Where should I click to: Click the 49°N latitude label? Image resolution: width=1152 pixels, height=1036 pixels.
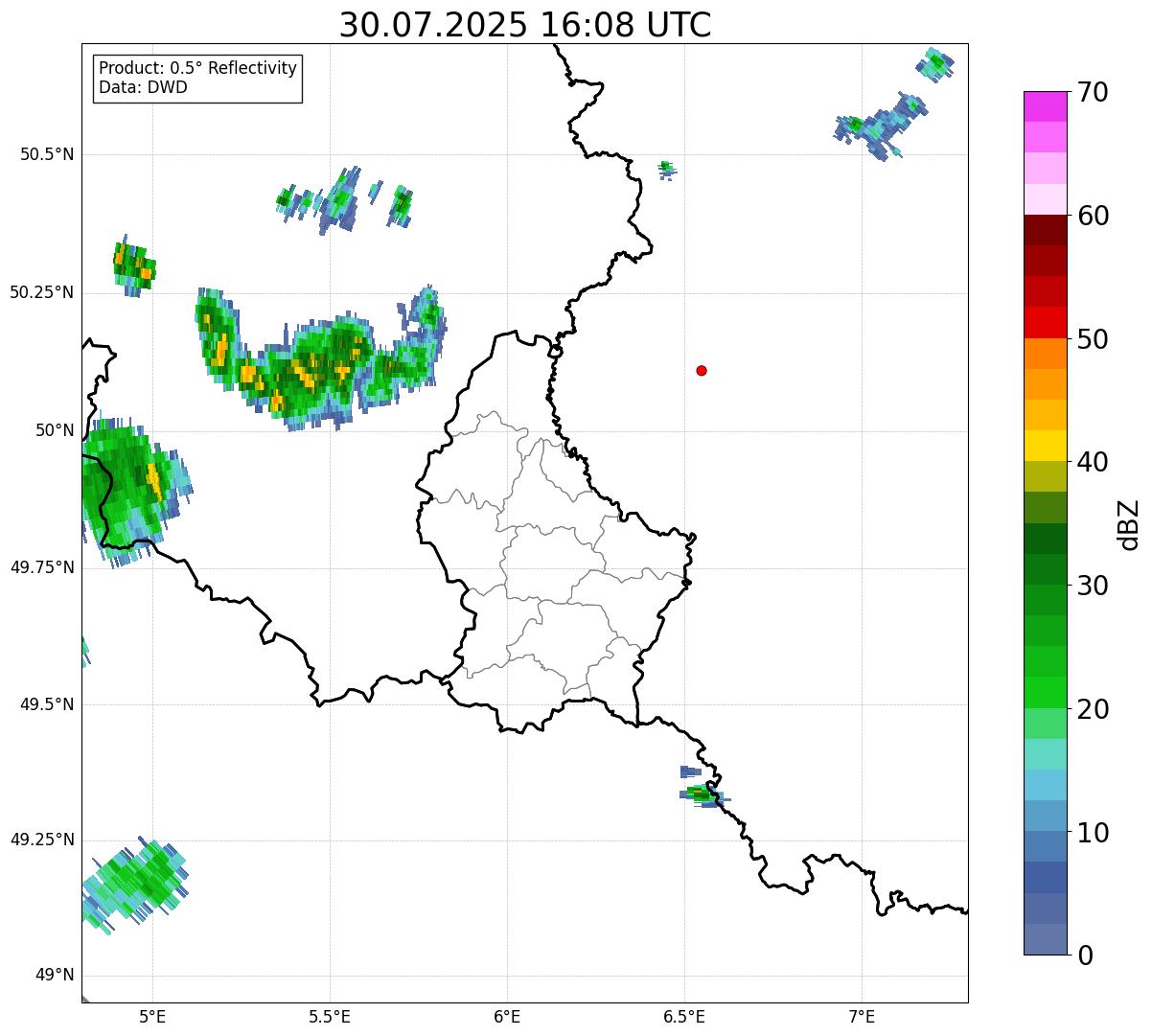55,975
